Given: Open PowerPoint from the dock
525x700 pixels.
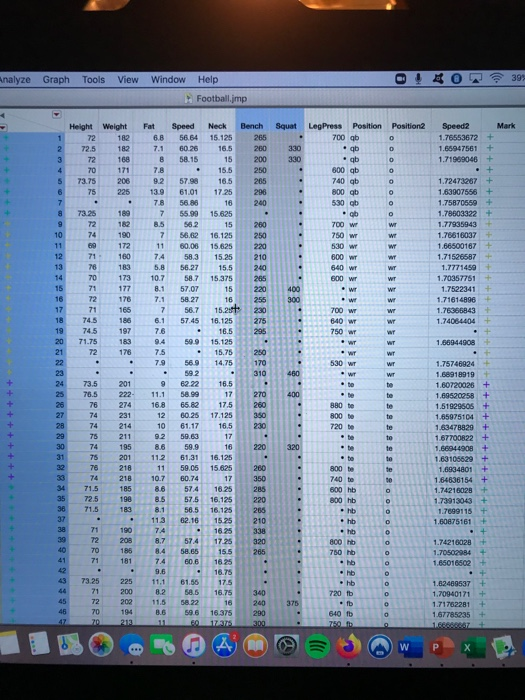Looking at the screenshot, I should click(x=442, y=647).
